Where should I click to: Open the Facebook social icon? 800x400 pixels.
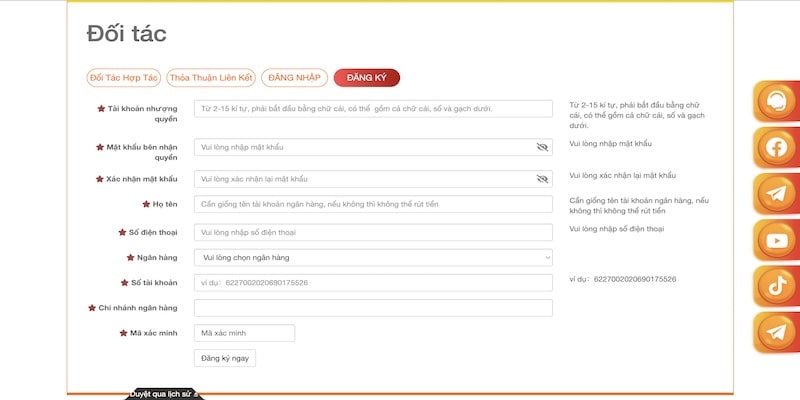(x=776, y=148)
